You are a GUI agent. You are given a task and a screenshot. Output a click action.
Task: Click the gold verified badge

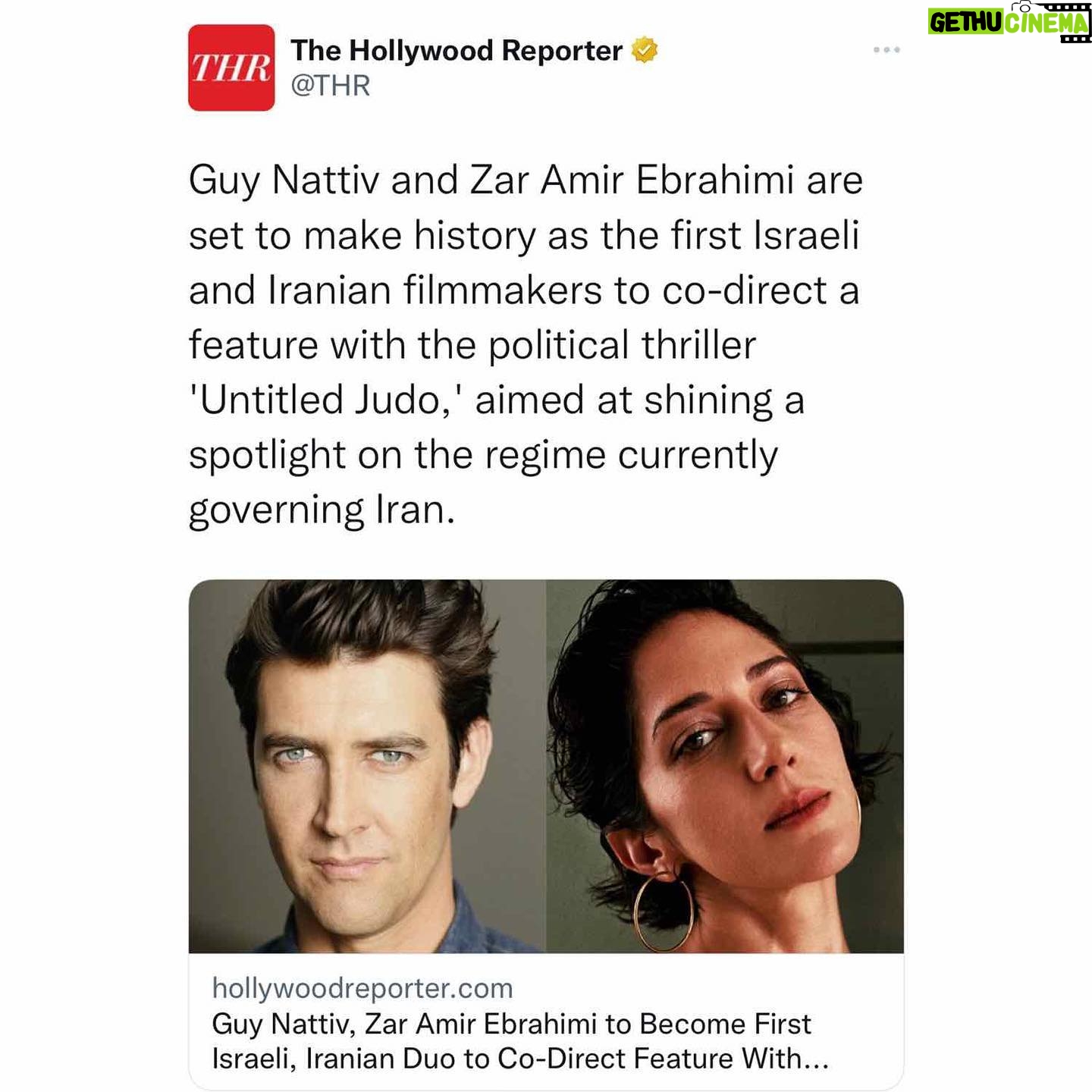(x=645, y=50)
